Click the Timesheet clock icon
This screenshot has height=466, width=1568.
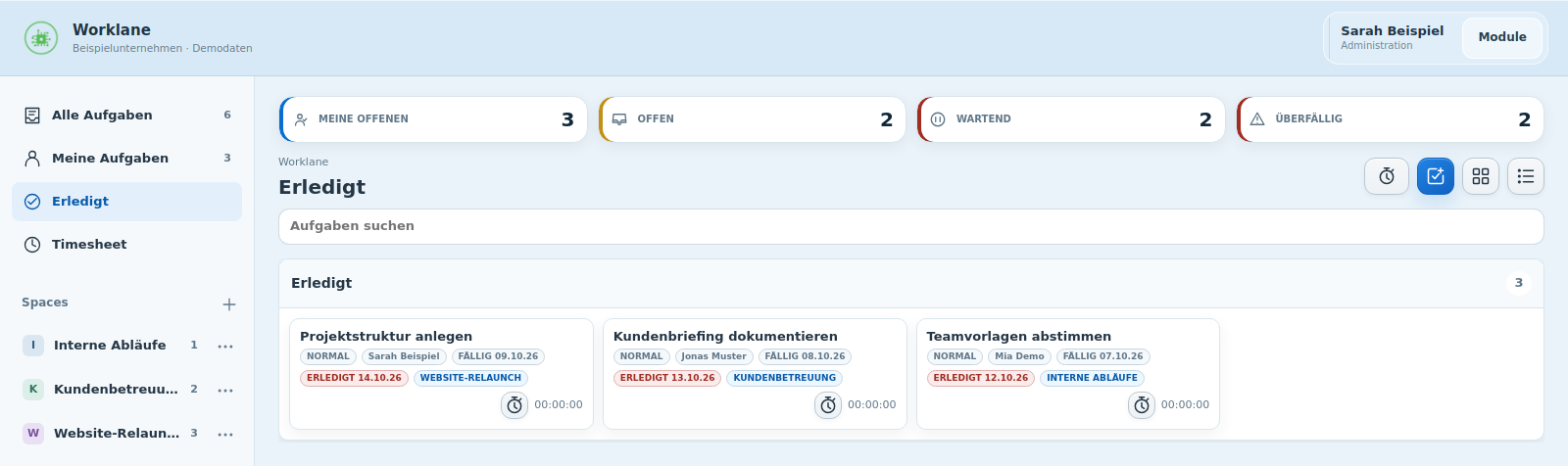[32, 245]
